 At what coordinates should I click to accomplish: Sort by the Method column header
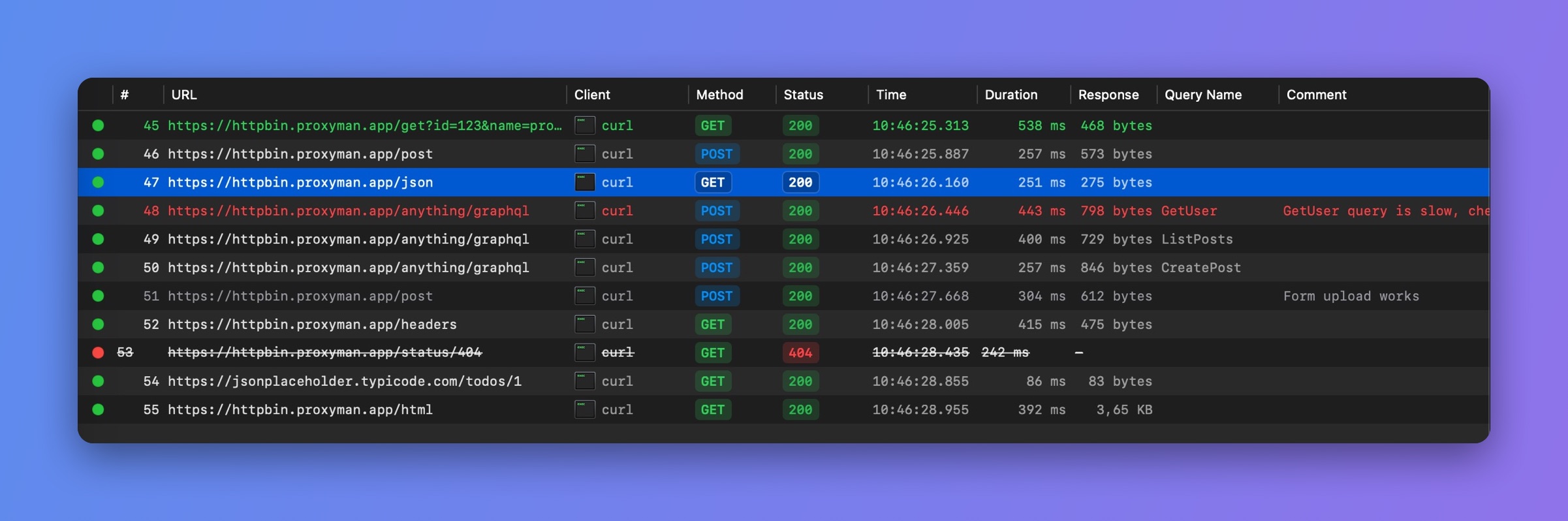point(719,95)
